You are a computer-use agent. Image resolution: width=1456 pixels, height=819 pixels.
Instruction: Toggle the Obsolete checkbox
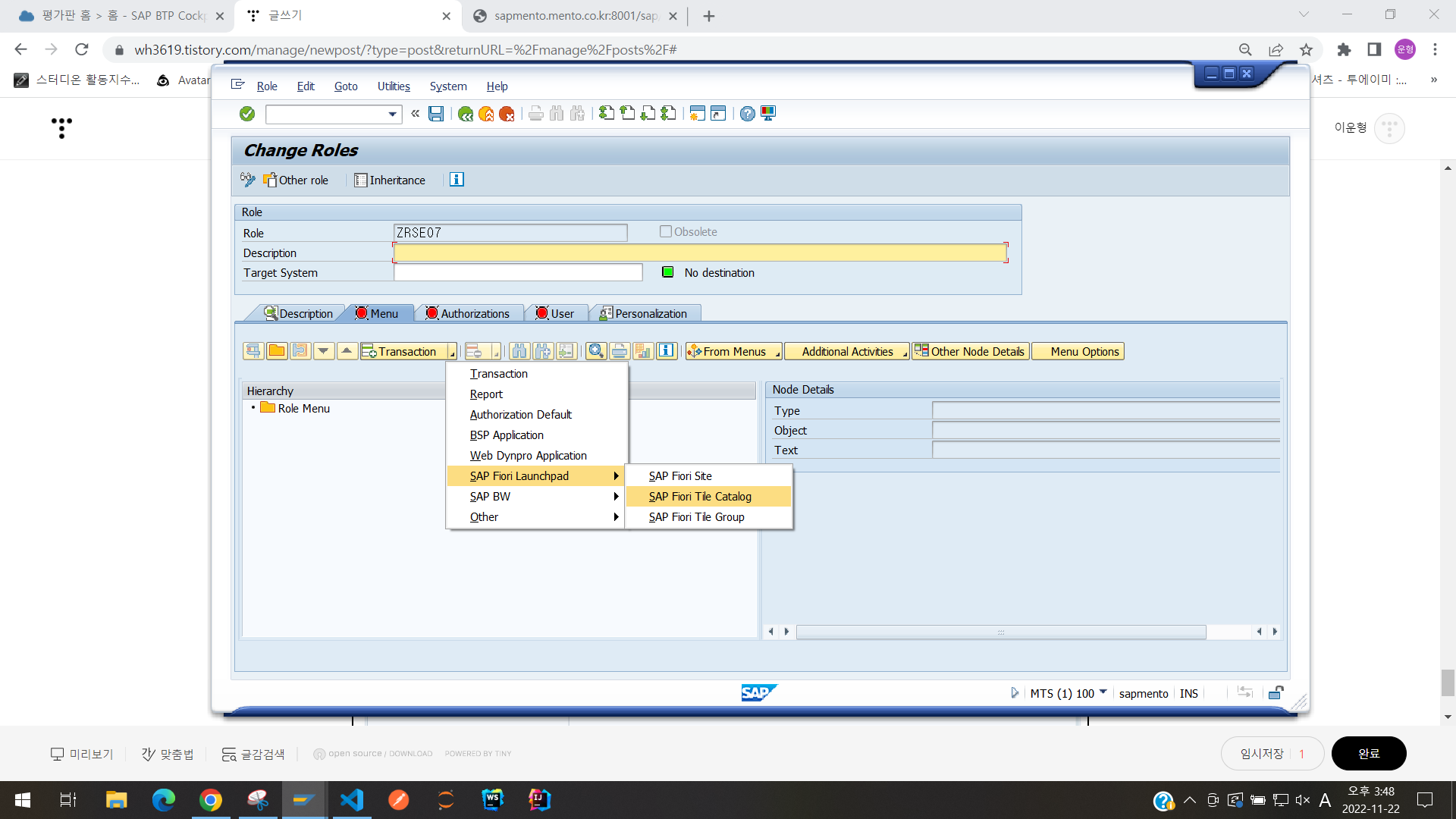tap(666, 232)
